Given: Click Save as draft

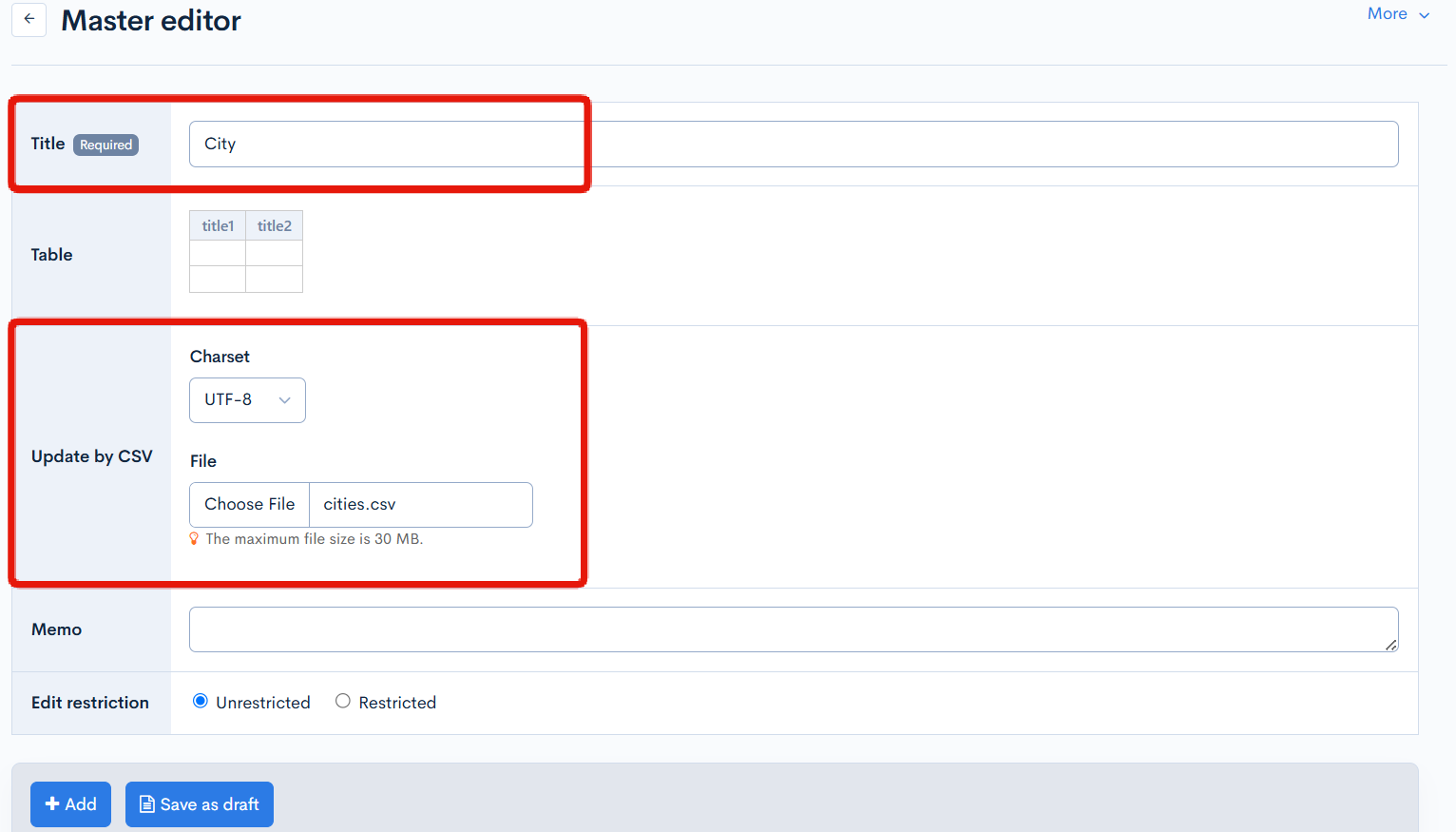Looking at the screenshot, I should (x=199, y=803).
